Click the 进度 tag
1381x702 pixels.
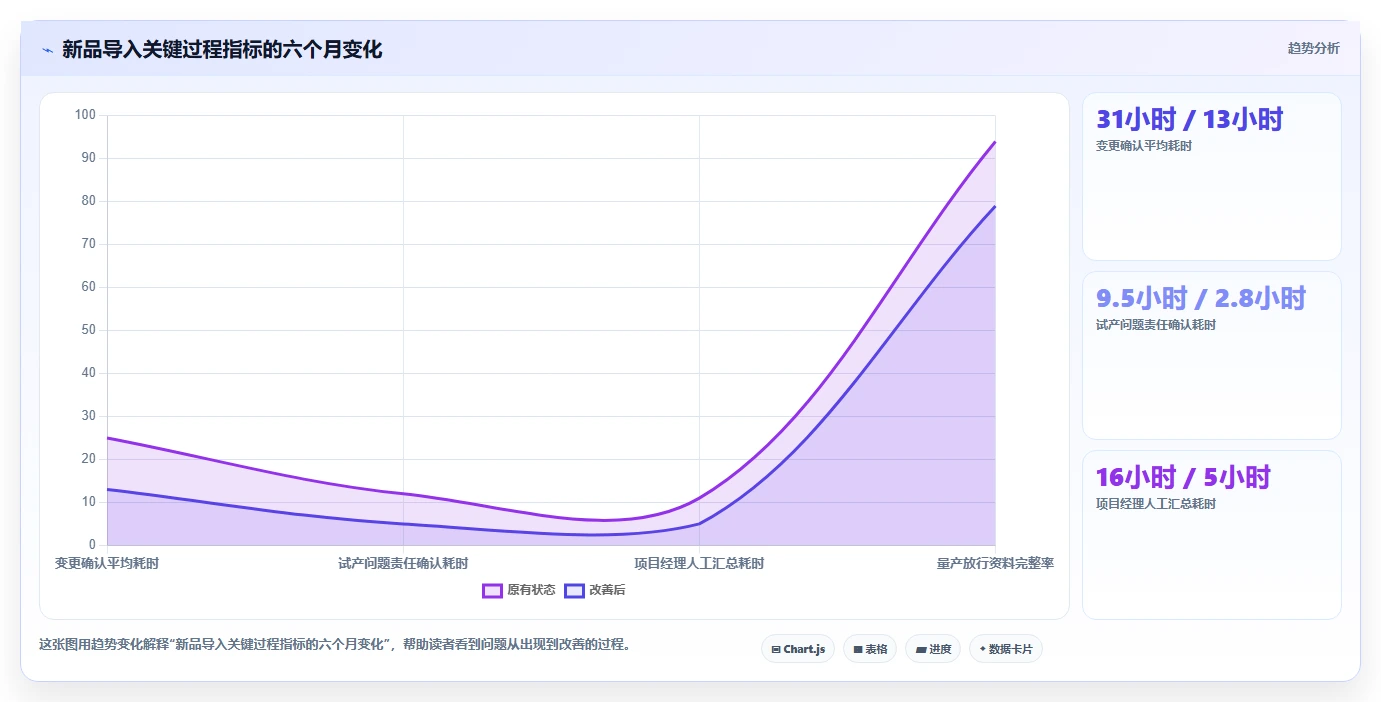(933, 649)
